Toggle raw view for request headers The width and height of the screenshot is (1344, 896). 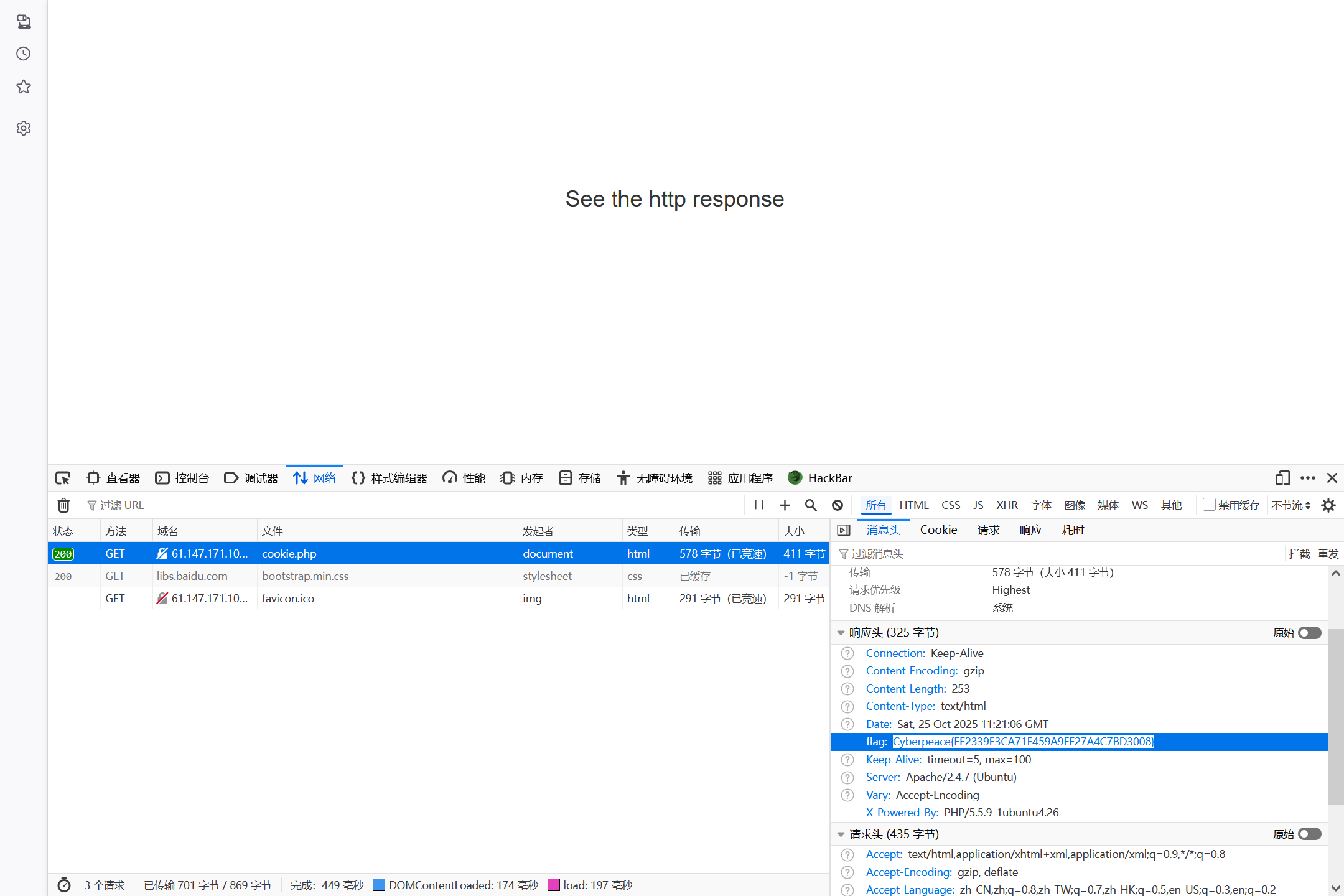1309,834
